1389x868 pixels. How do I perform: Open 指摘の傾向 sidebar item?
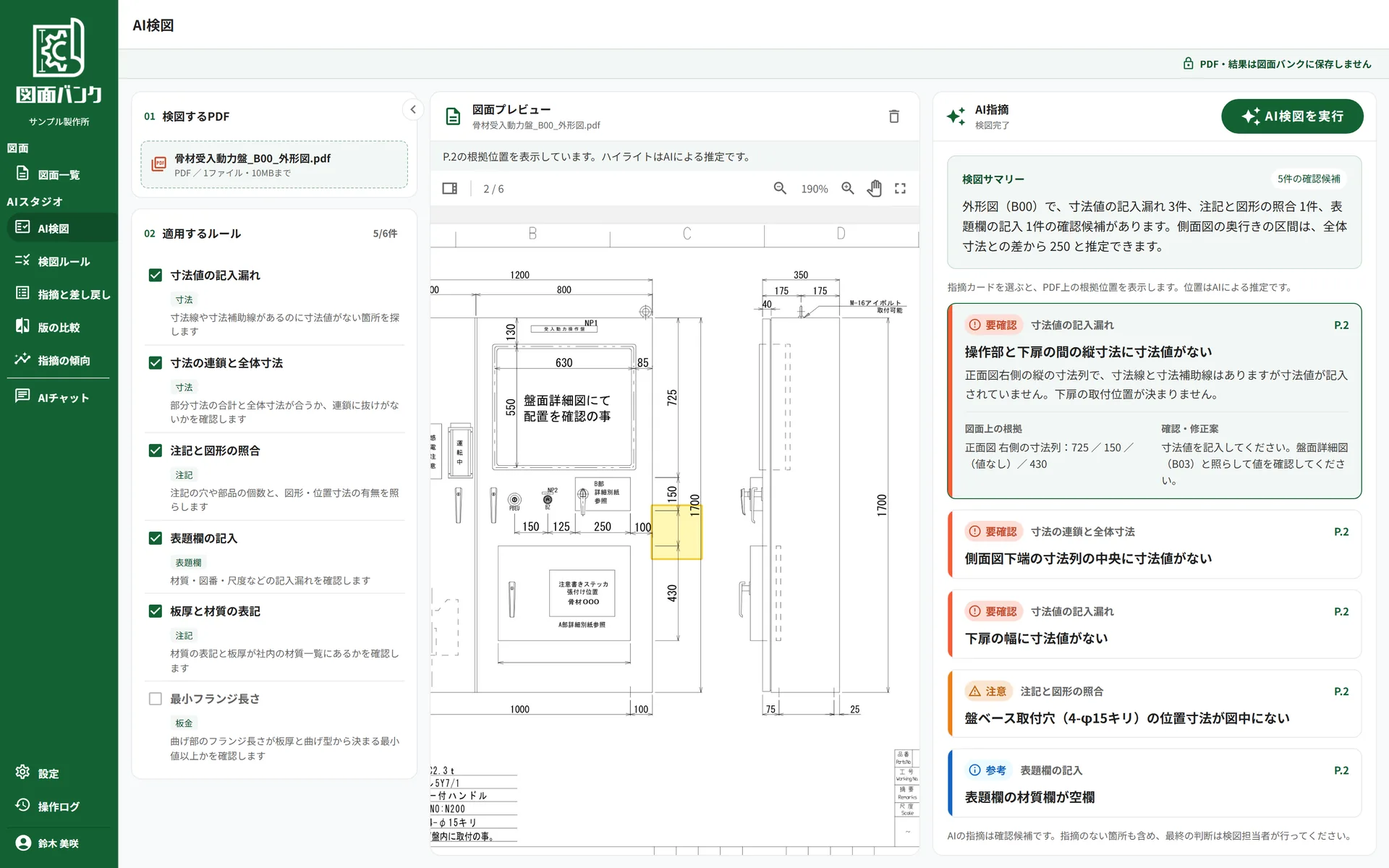(59, 360)
